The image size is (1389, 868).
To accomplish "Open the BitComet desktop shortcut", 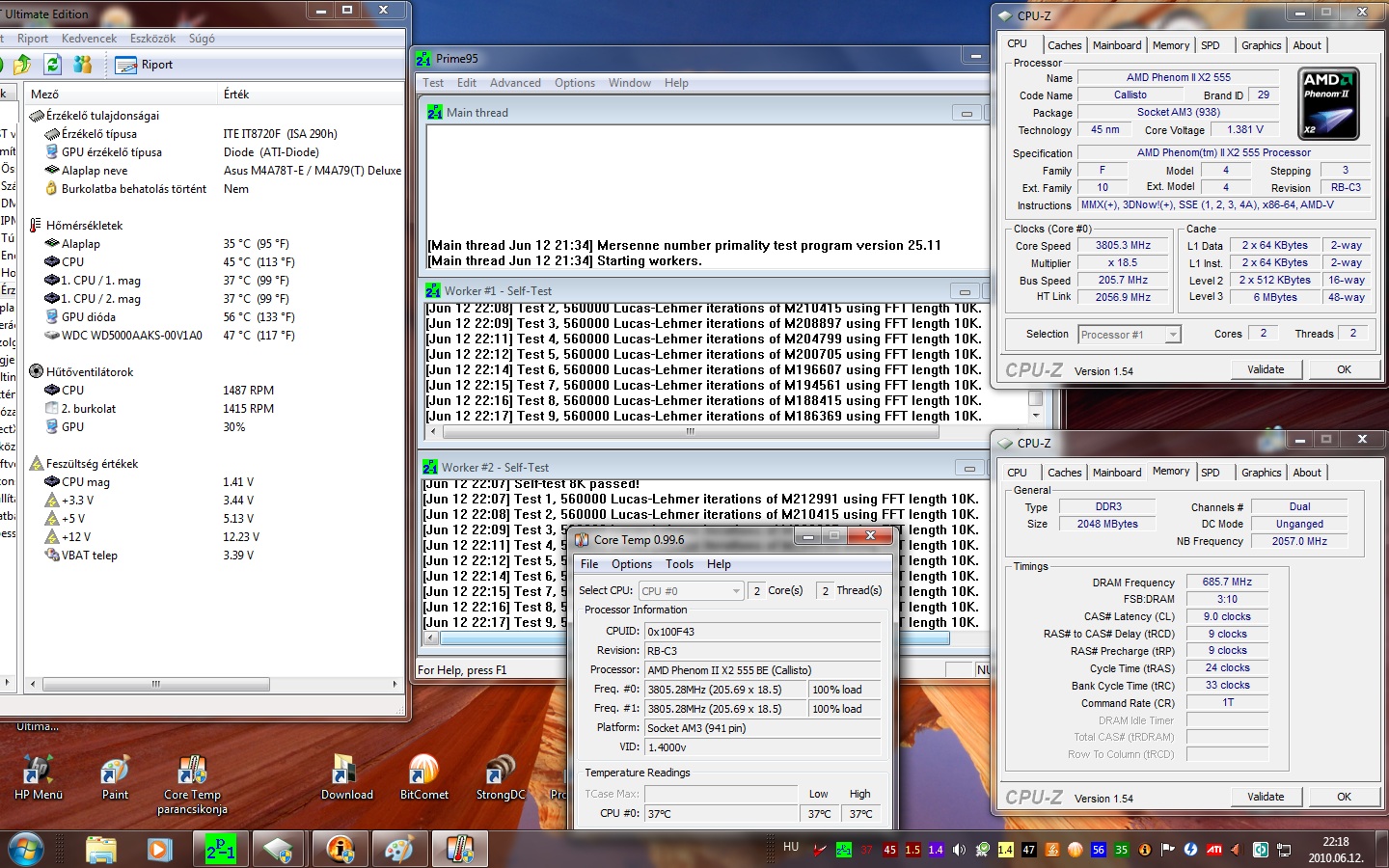I will tap(423, 777).
